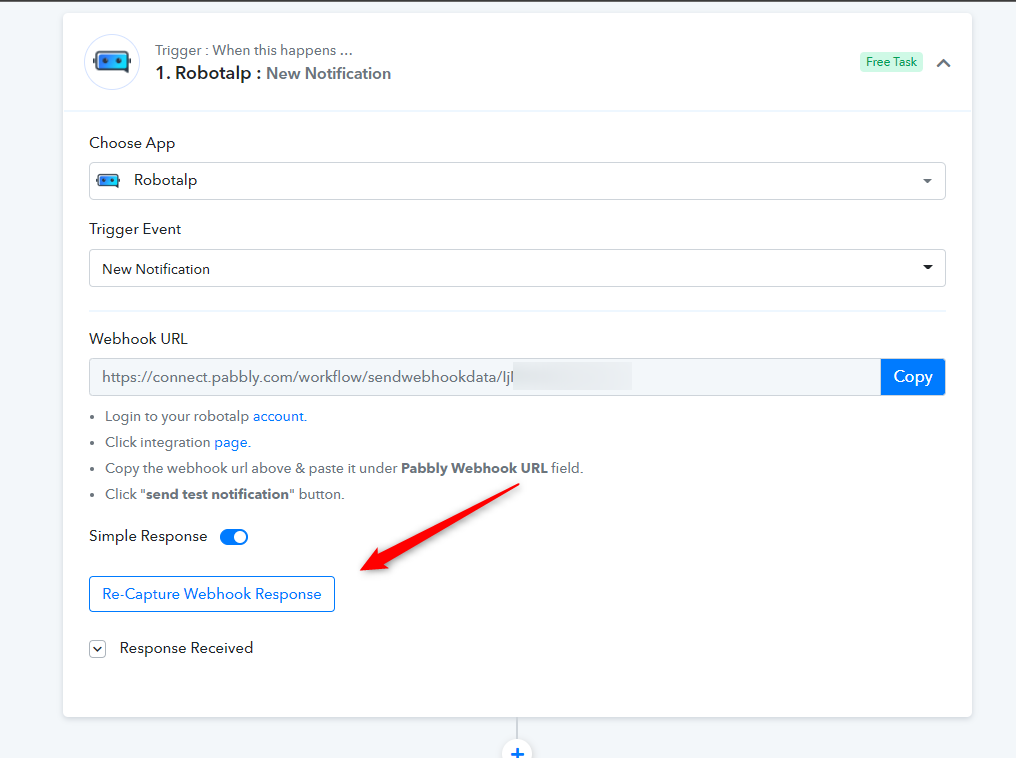Open the integration page link
This screenshot has height=758, width=1016.
232,442
